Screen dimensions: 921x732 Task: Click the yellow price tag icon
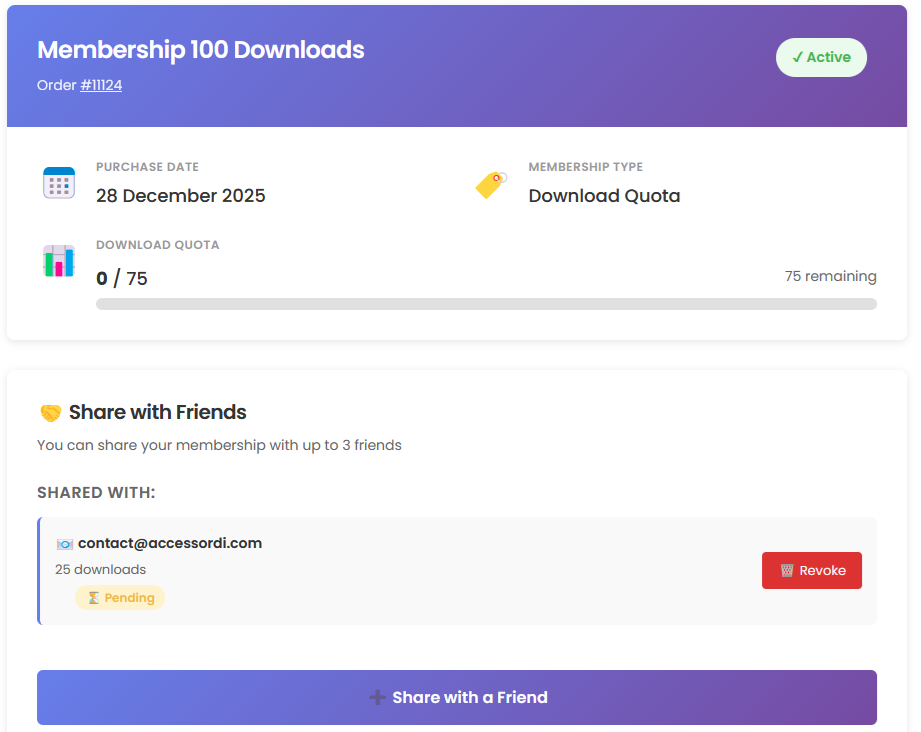490,184
